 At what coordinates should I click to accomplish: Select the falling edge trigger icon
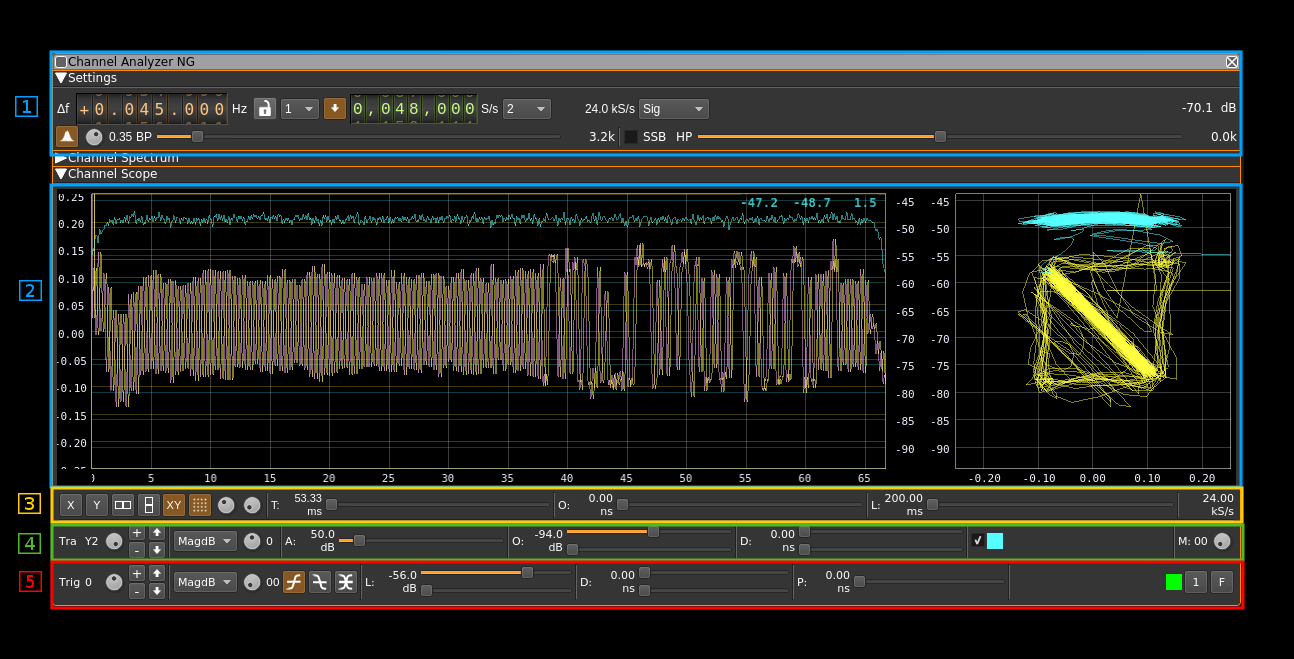pos(319,582)
